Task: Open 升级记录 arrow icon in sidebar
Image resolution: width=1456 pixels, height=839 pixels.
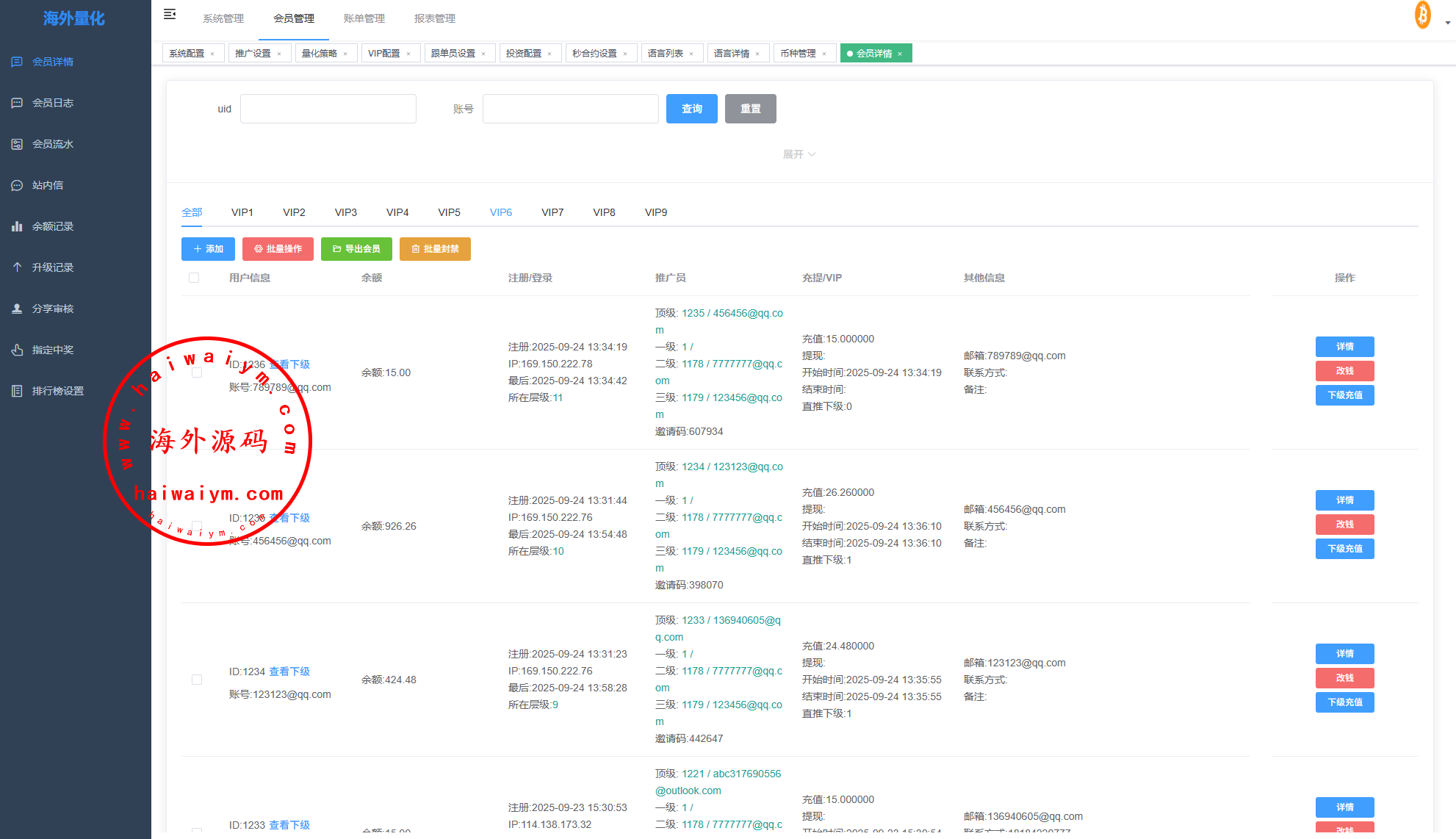Action: coord(17,267)
